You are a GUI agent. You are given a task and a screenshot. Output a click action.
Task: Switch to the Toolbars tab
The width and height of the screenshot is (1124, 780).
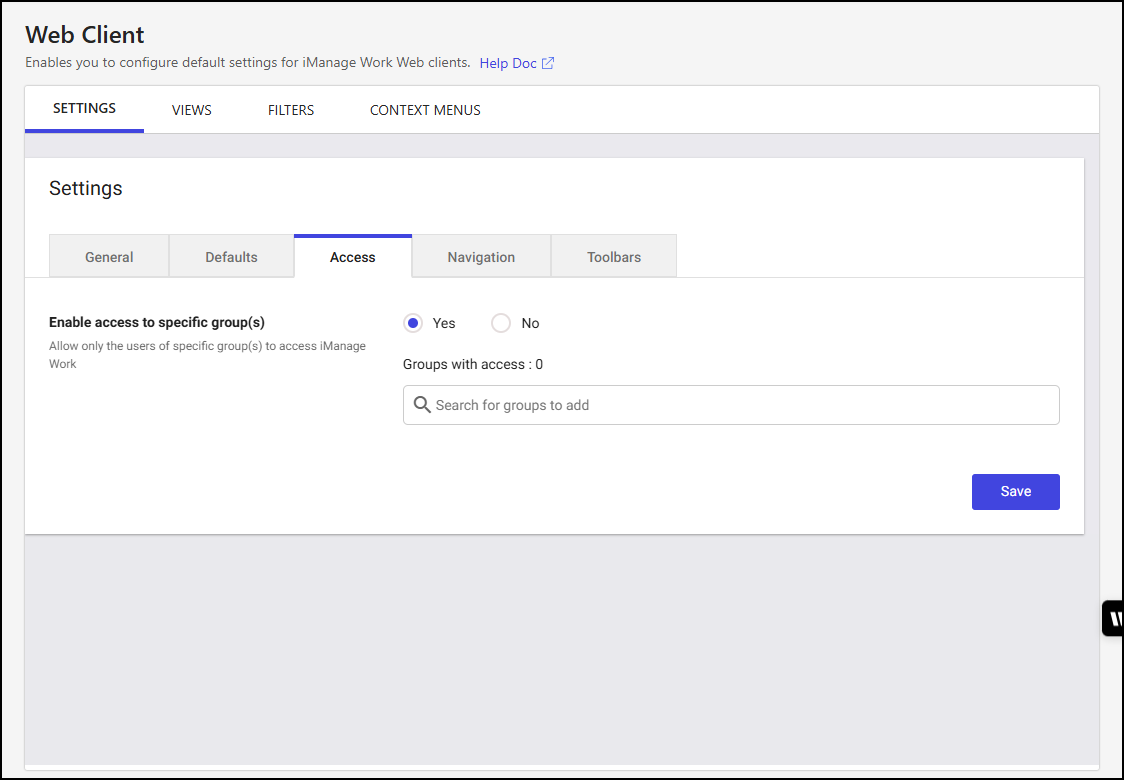pos(613,256)
